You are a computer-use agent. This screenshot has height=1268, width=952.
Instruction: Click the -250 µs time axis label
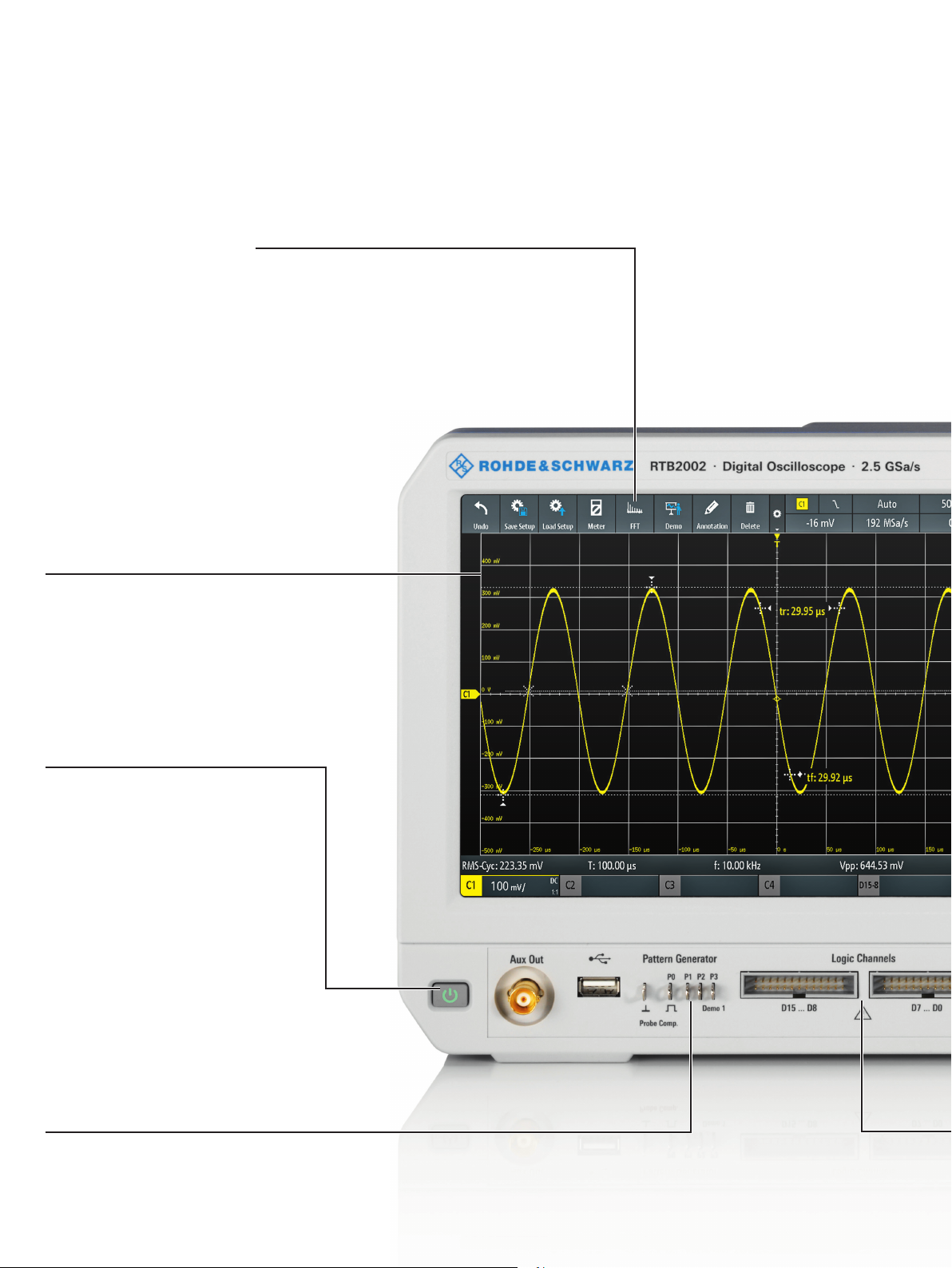(541, 850)
